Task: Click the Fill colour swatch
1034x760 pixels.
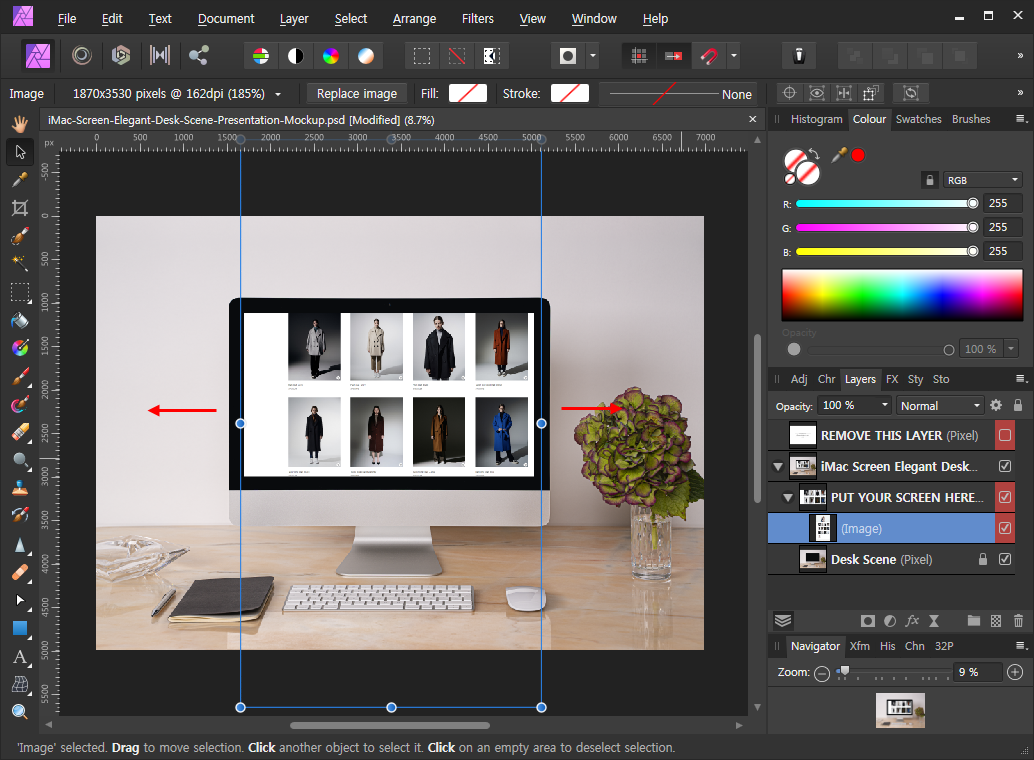Action: pyautogui.click(x=468, y=93)
